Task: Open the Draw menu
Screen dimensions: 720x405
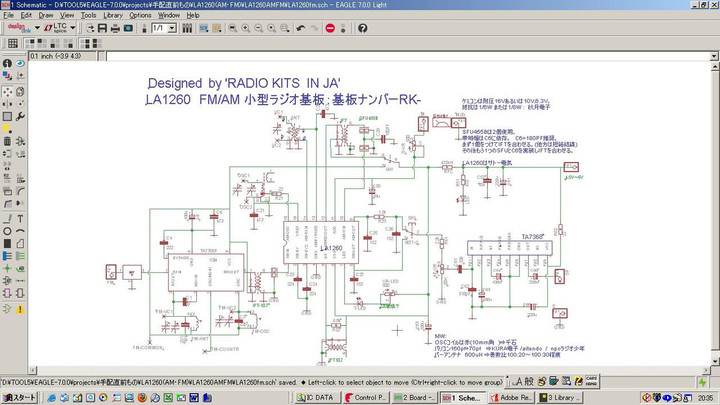Action: 46,16
